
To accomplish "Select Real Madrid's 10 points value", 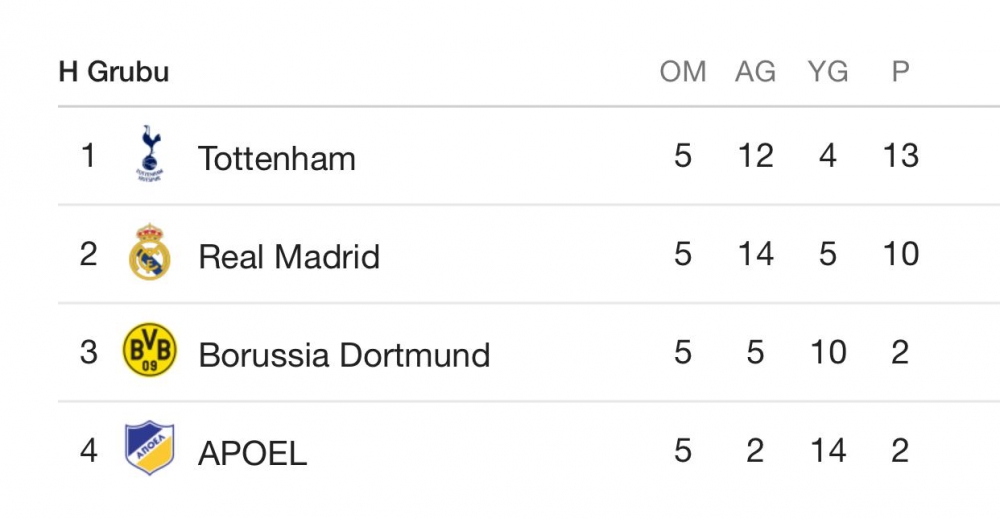I will 900,254.
